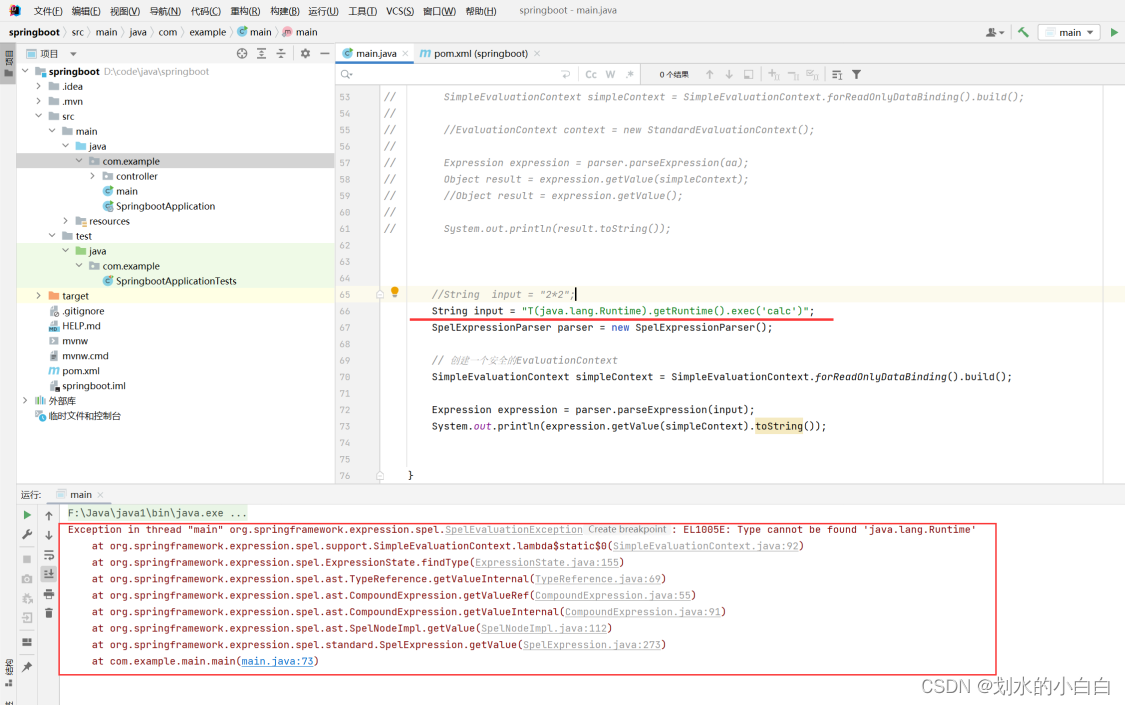The height and width of the screenshot is (705, 1125).
Task: Click the fold marker on line 65
Action: pos(380,294)
